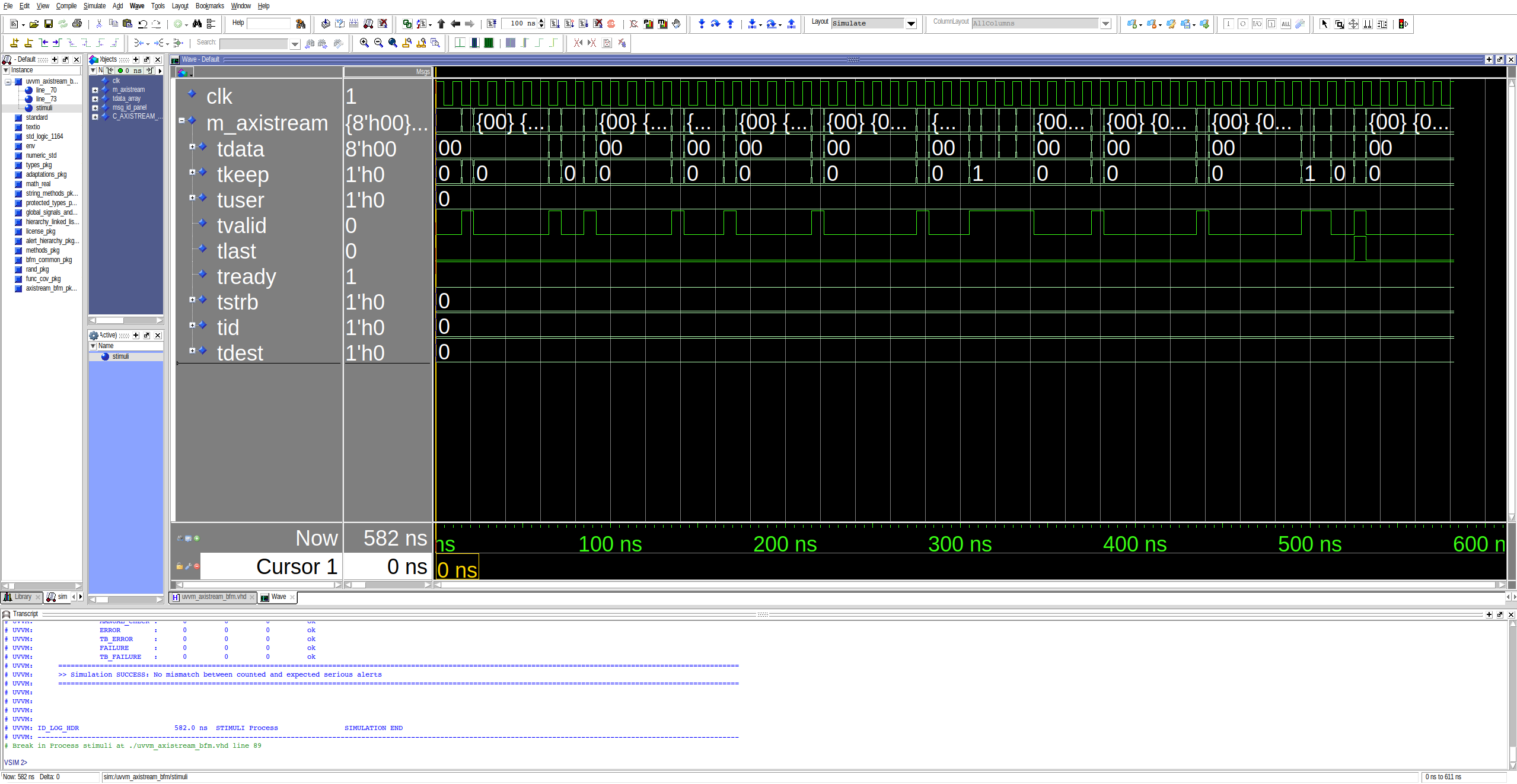Increase run length with stepper arrow

[541, 21]
